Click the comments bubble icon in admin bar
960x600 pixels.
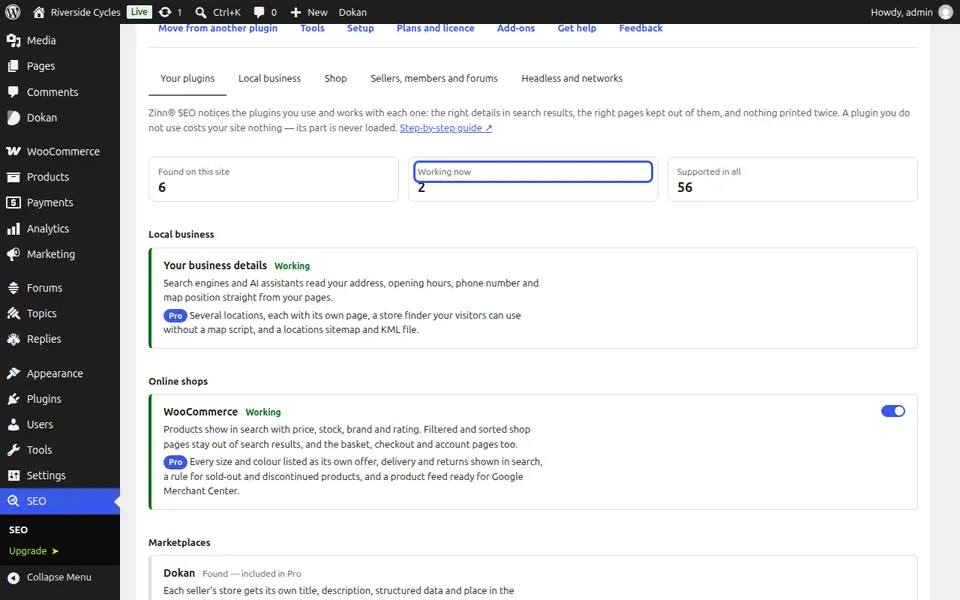[x=259, y=12]
